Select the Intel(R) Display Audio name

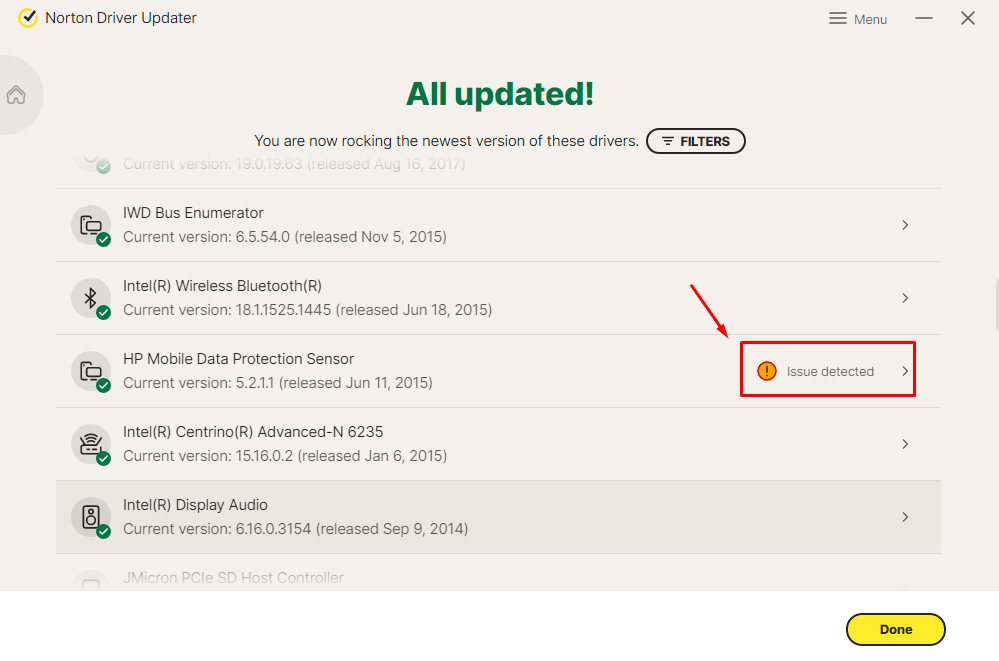pyautogui.click(x=195, y=505)
